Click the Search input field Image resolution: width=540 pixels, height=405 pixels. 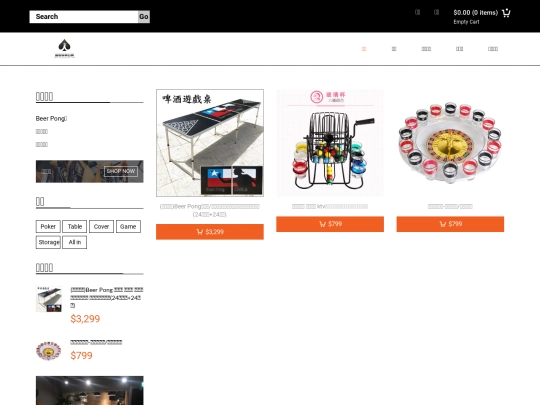tap(84, 17)
